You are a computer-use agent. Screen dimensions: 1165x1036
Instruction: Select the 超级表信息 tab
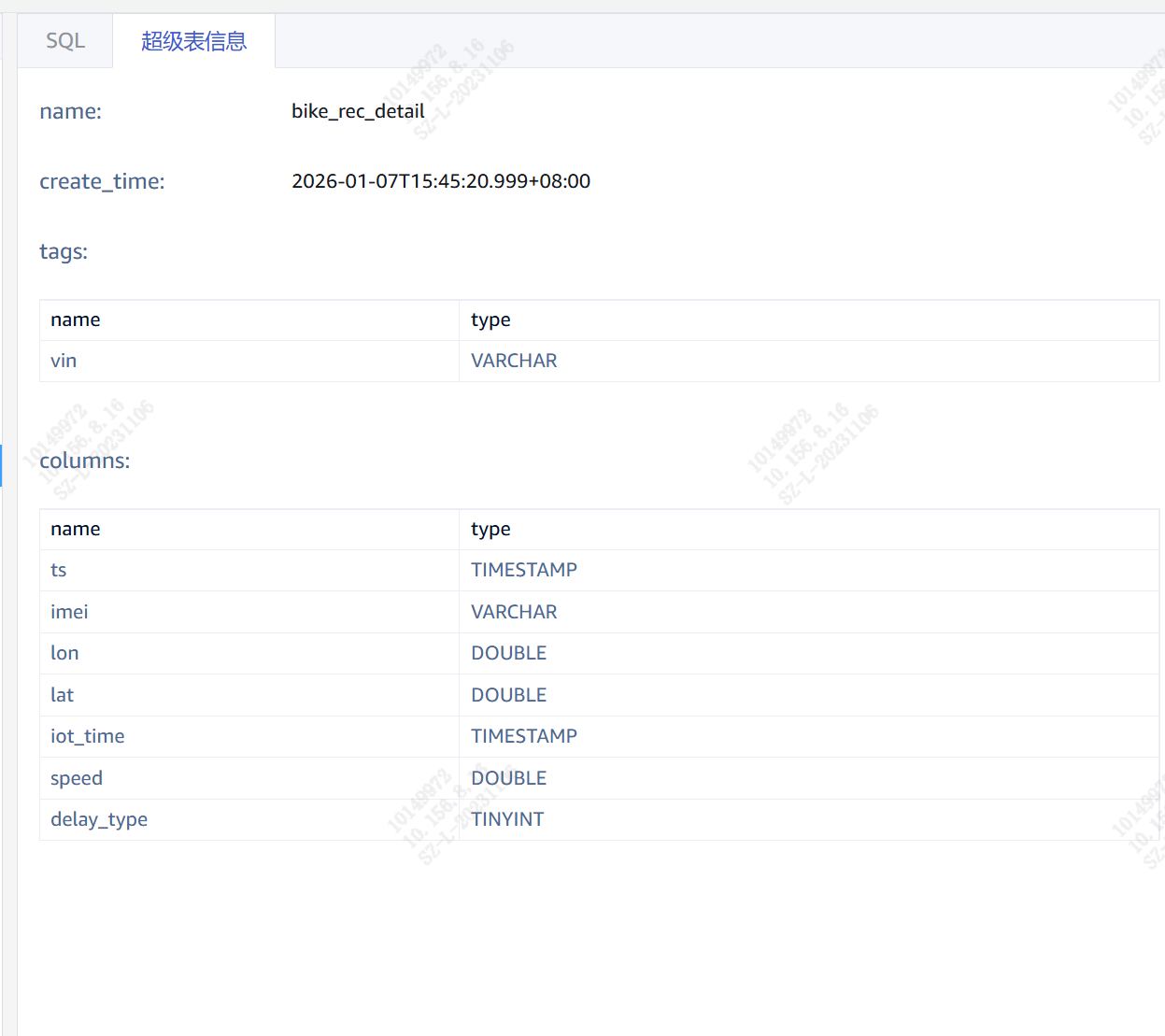coord(193,41)
